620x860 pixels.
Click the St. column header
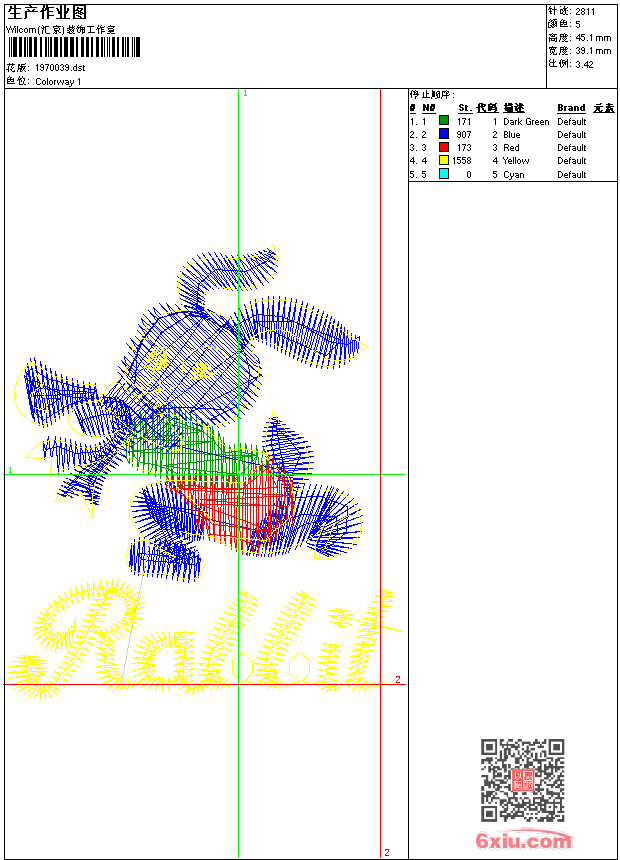click(465, 108)
